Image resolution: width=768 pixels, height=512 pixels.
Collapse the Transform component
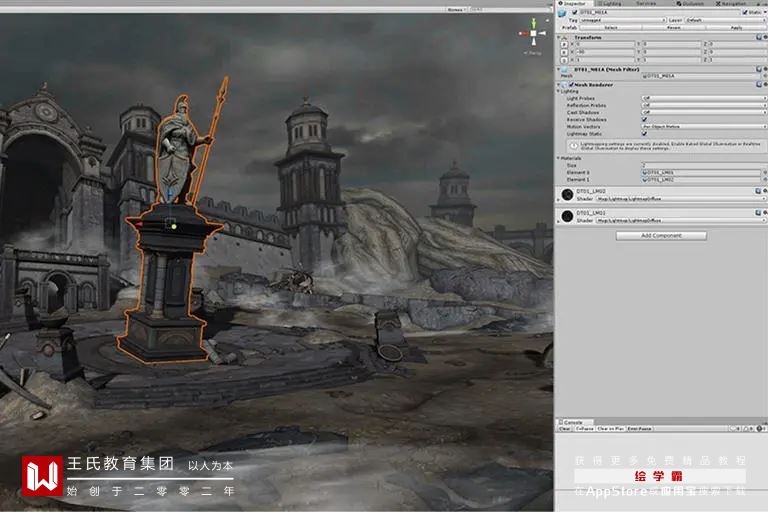pyautogui.click(x=559, y=37)
